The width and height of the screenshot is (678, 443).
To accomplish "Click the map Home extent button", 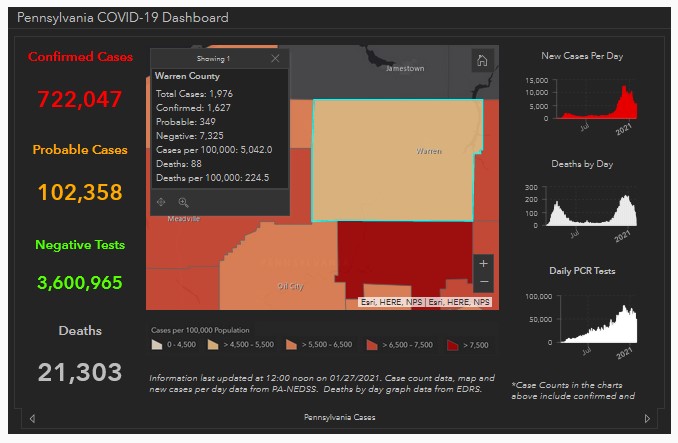I will click(481, 61).
